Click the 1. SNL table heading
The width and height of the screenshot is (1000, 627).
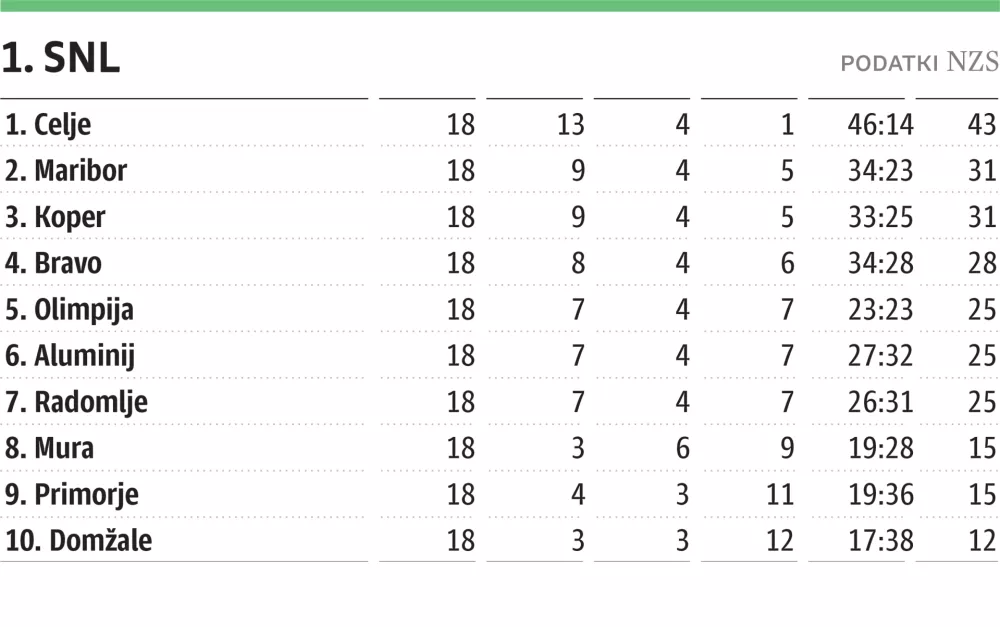61,60
